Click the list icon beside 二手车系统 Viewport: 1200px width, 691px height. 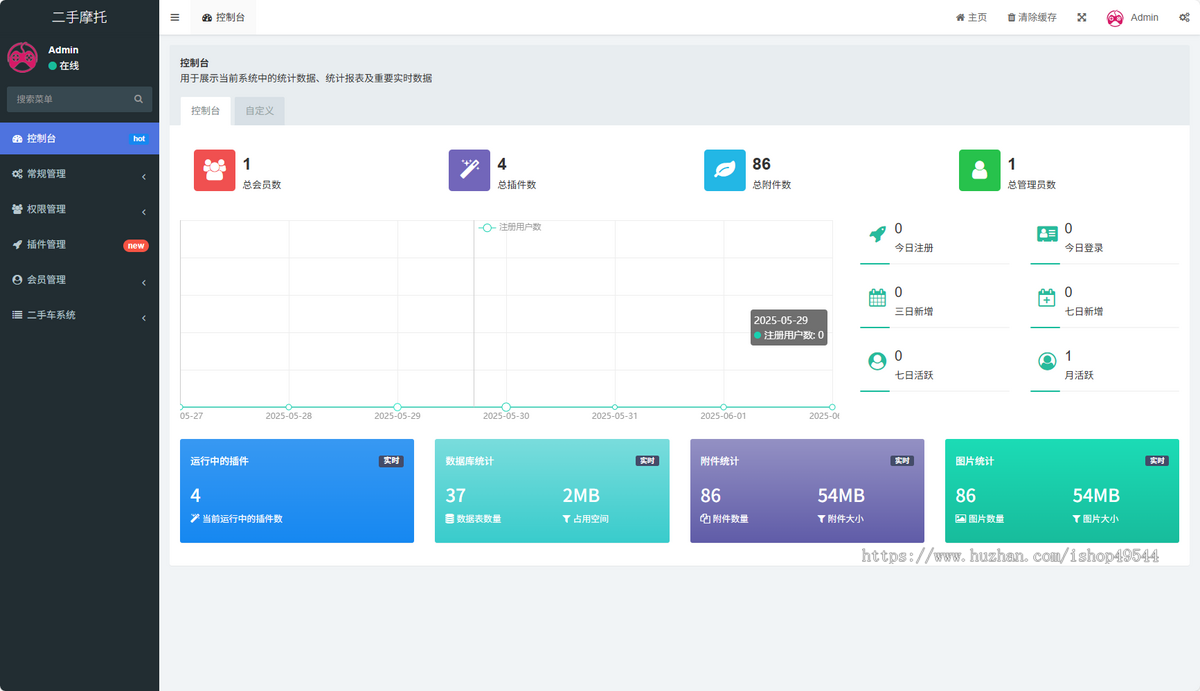click(x=17, y=315)
